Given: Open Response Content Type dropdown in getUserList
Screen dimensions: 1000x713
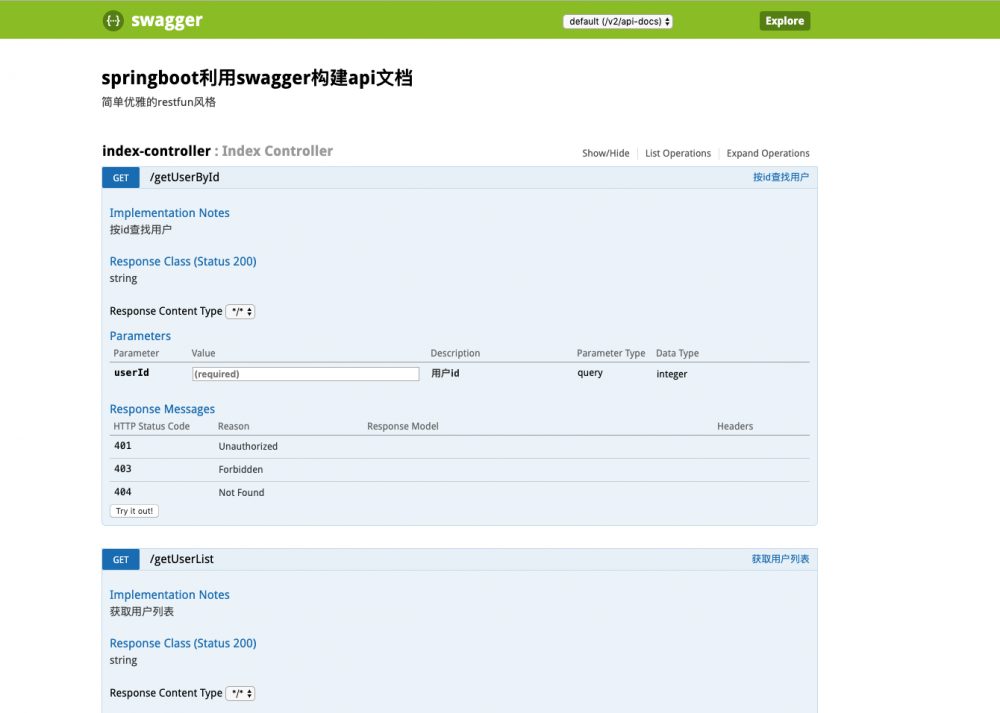Looking at the screenshot, I should [240, 693].
